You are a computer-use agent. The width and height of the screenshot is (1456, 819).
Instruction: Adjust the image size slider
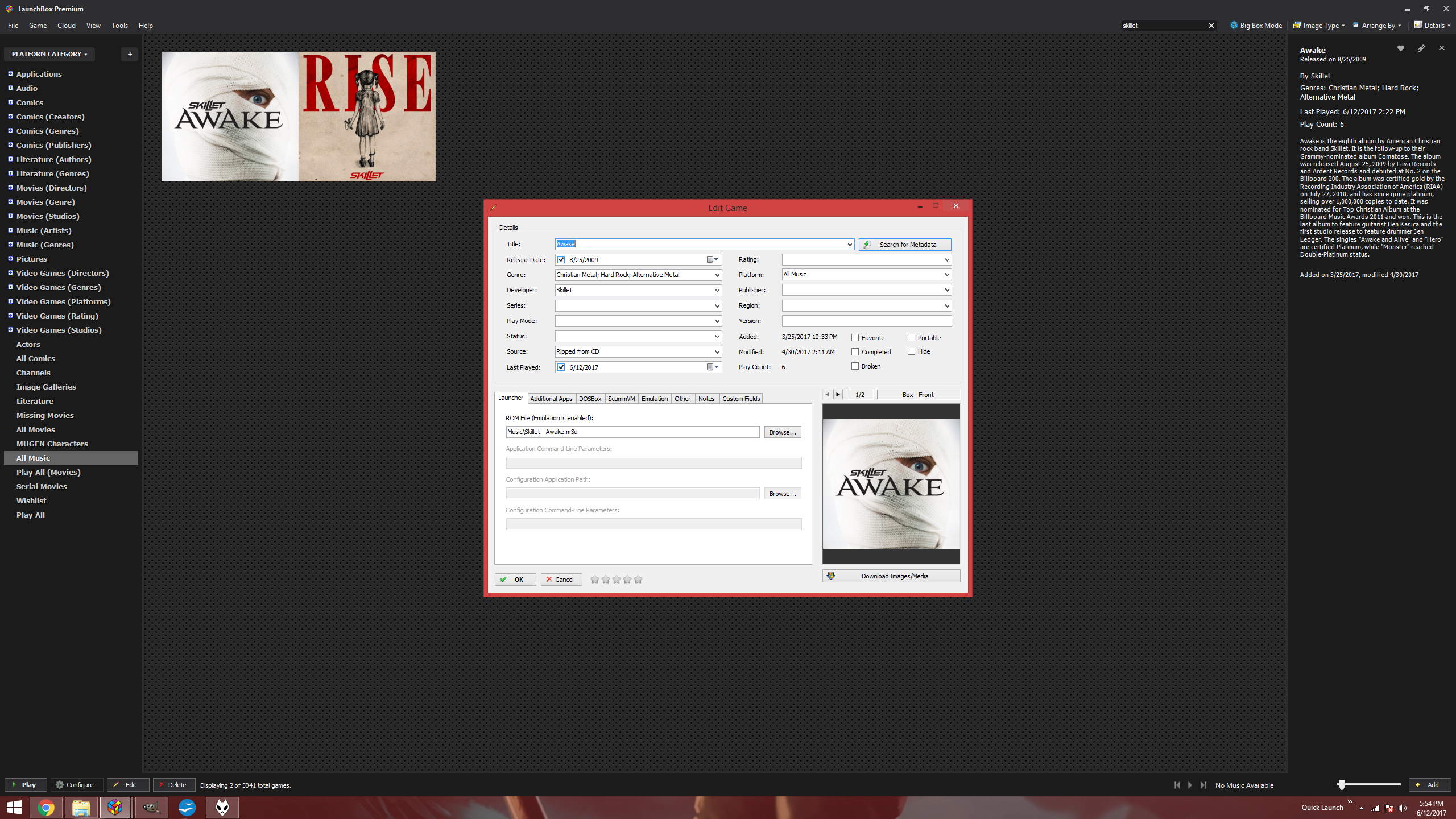coord(1342,785)
